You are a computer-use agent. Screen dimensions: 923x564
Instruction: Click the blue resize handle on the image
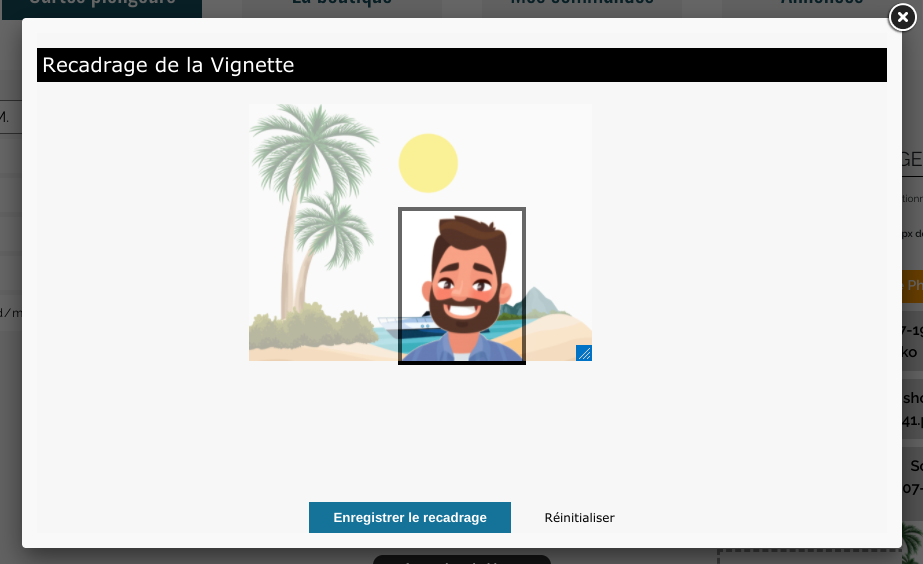click(583, 353)
